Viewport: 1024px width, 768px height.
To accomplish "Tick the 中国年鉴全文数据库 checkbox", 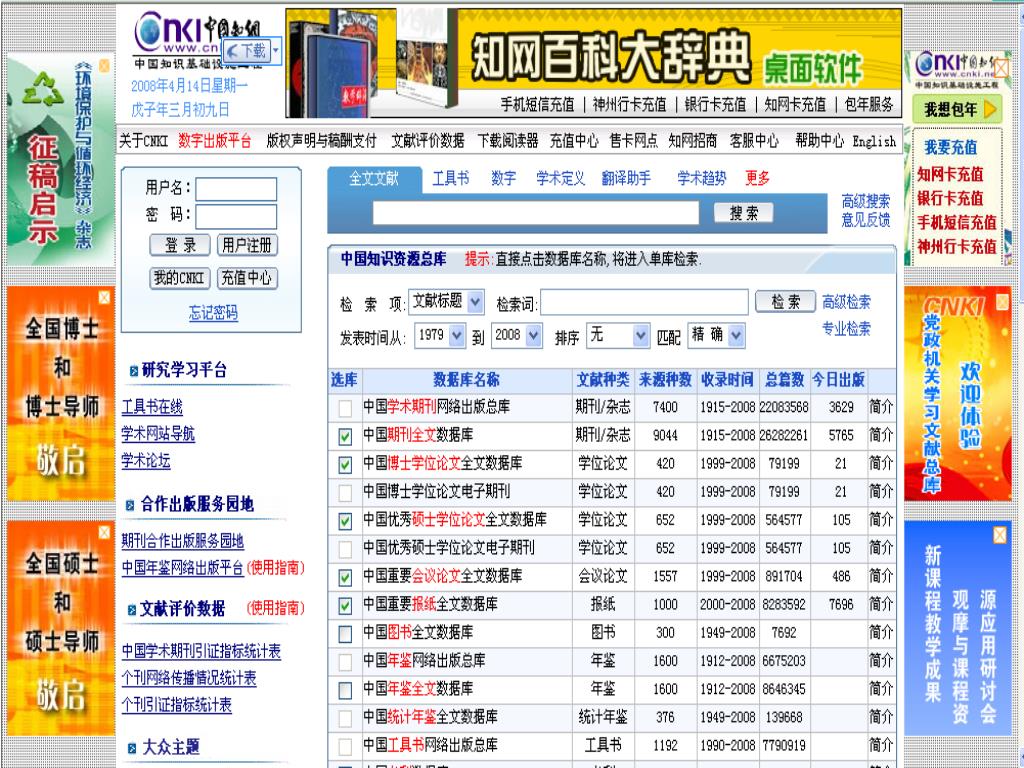I will point(345,690).
